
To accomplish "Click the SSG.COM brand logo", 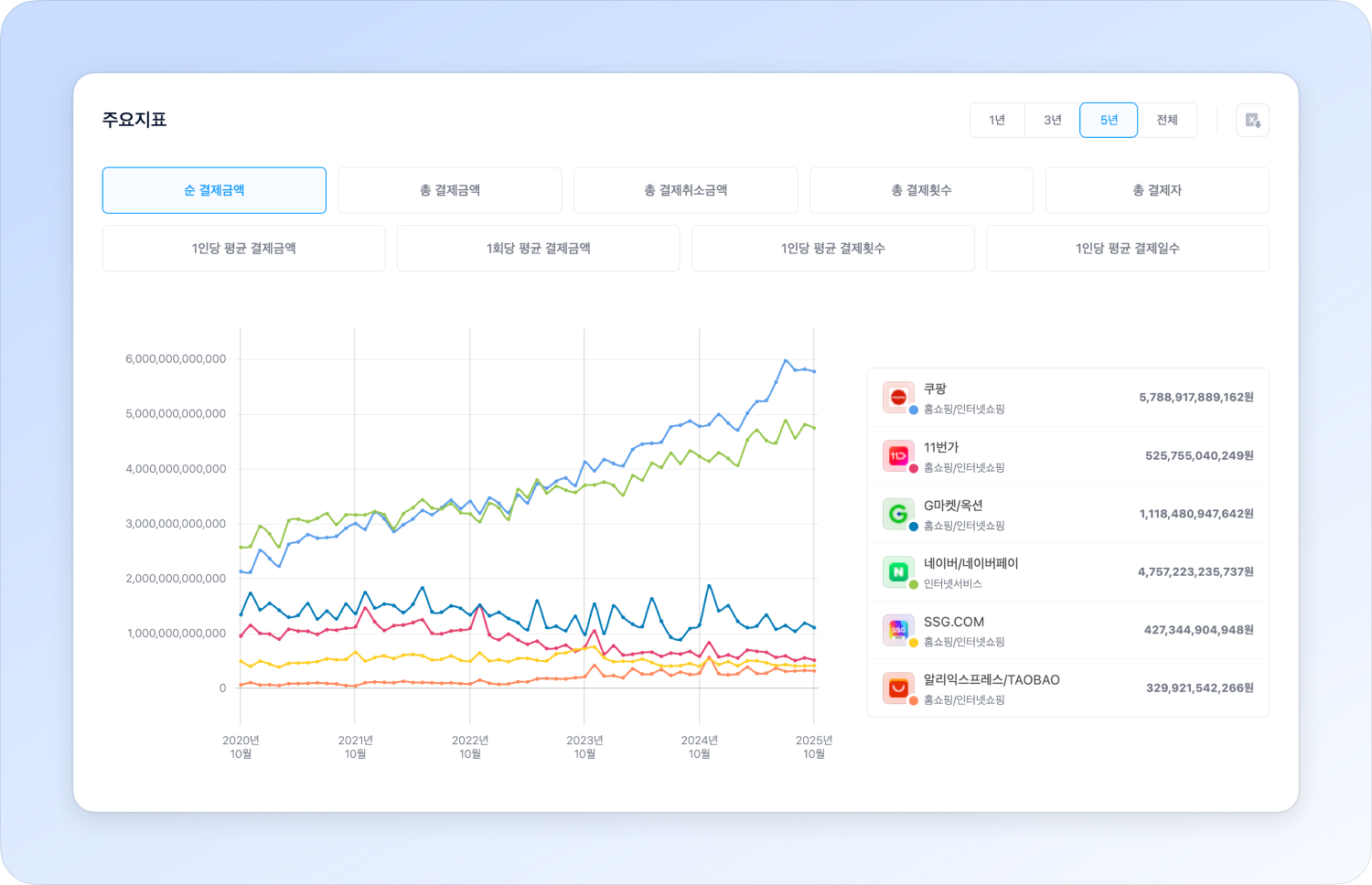I will click(898, 630).
